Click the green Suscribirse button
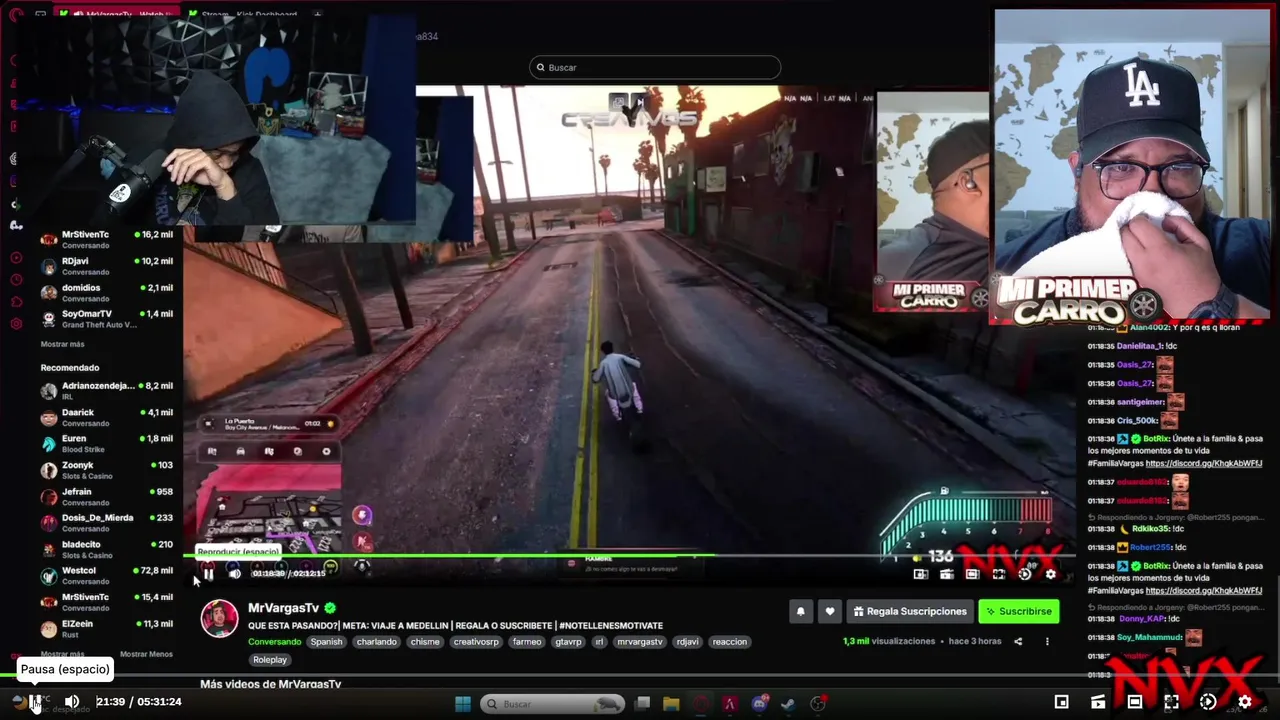 (1019, 611)
